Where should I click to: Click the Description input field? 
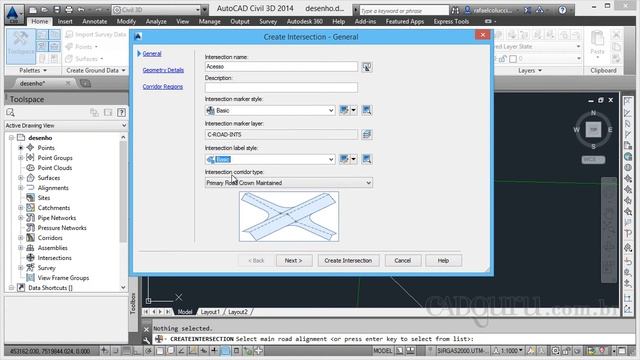point(281,87)
